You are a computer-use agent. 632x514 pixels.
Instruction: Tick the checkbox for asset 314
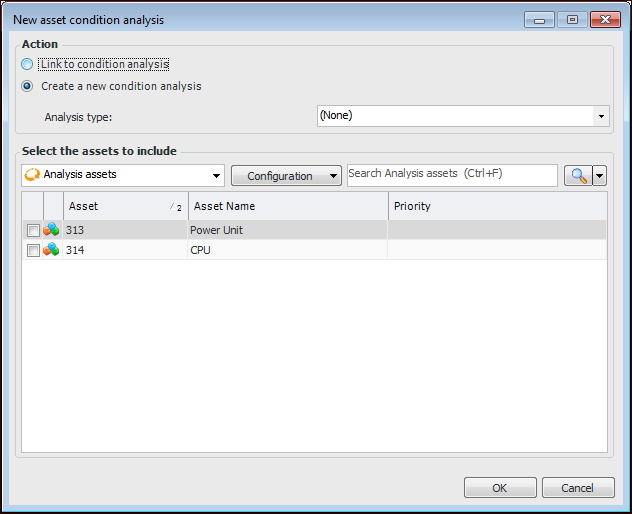coord(33,250)
